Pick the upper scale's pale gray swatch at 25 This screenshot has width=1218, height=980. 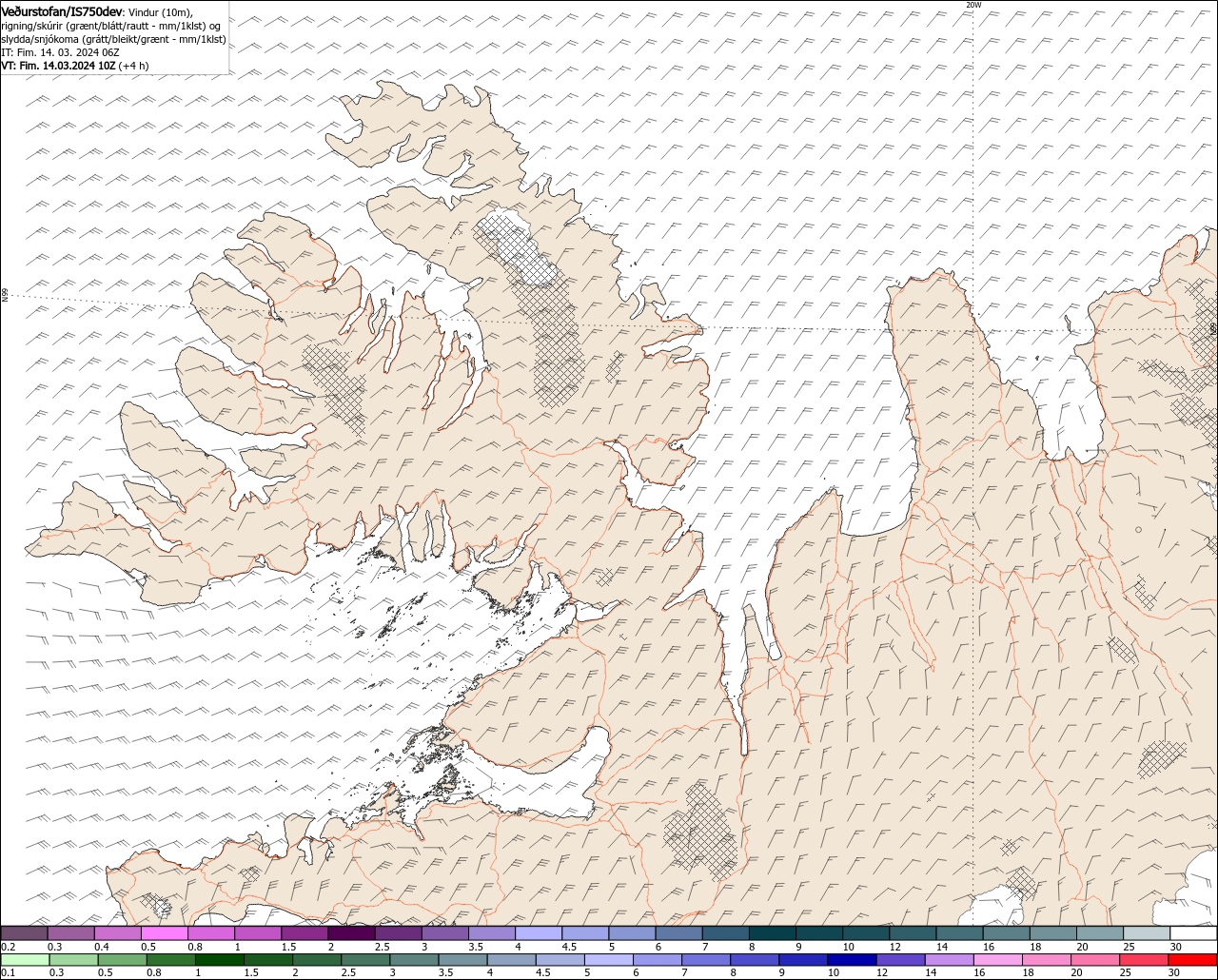1147,933
